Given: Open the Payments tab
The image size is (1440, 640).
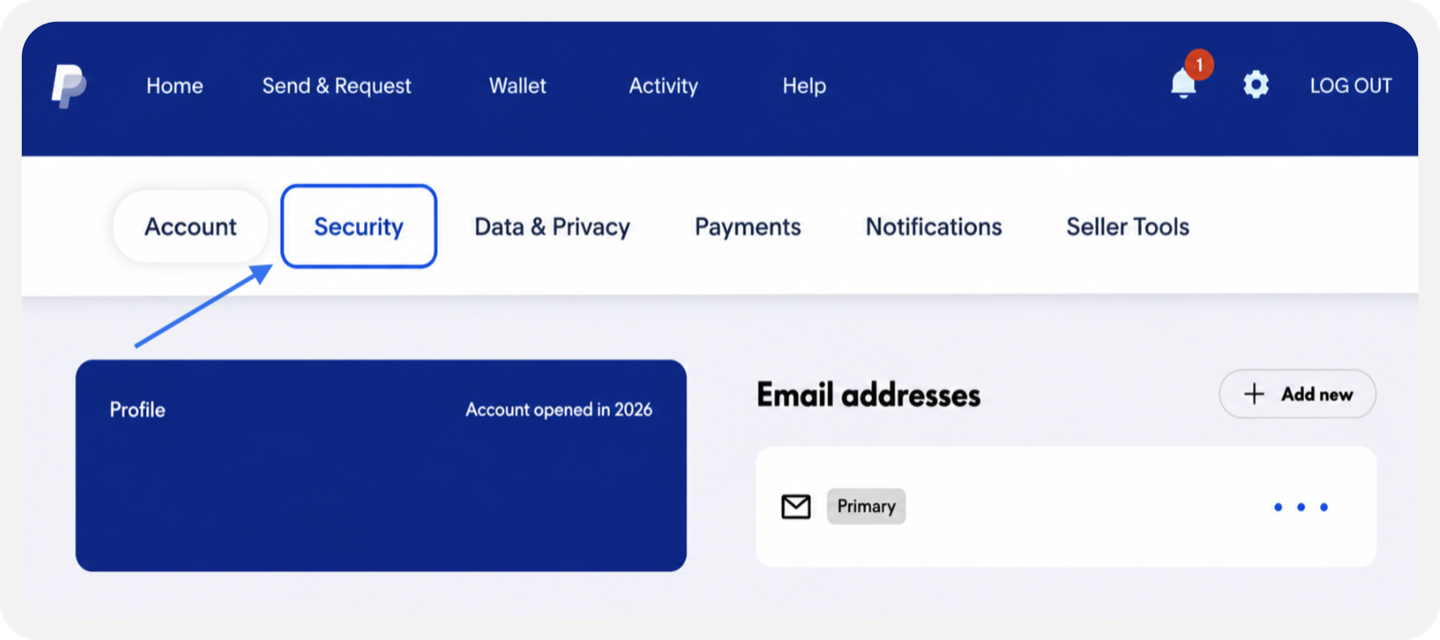Looking at the screenshot, I should tap(748, 227).
